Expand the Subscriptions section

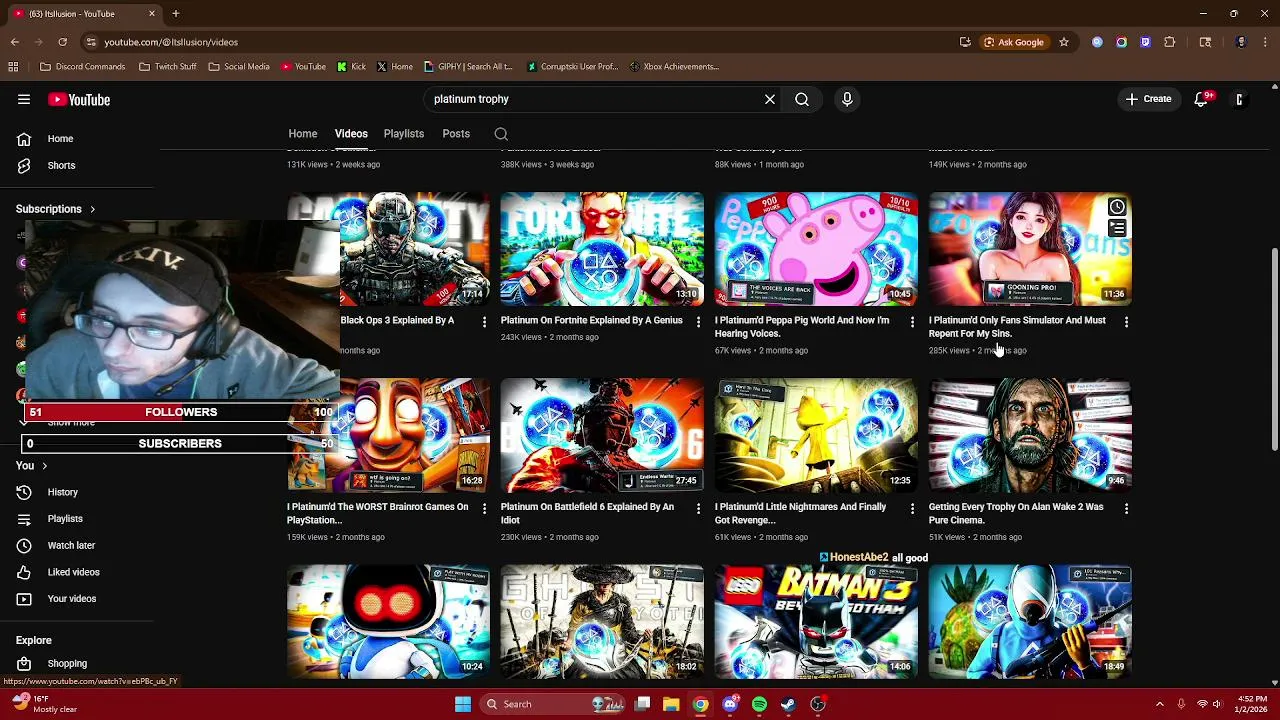pos(55,209)
